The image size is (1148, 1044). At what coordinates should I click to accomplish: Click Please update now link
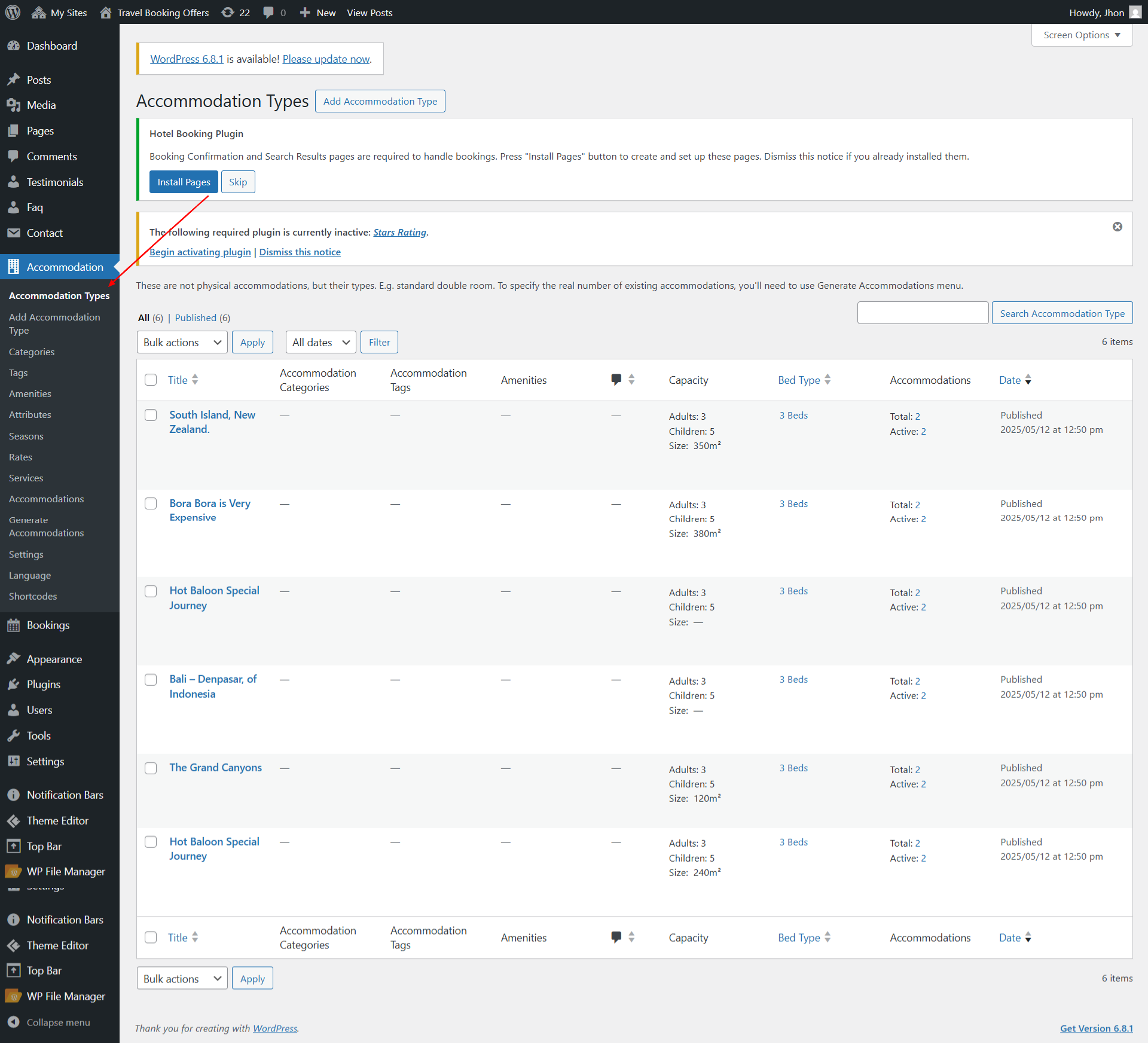(326, 59)
